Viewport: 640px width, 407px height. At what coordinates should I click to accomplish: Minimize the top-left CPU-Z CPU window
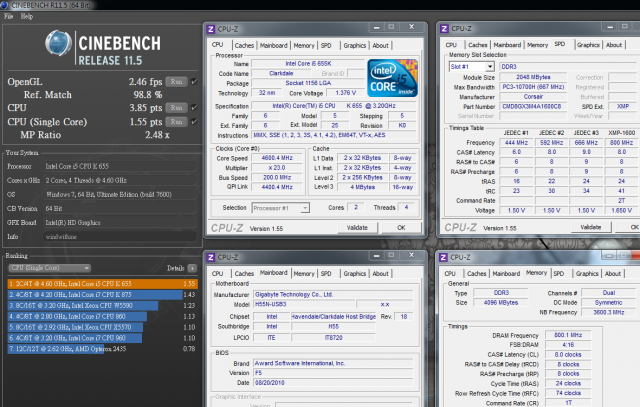pyautogui.click(x=376, y=28)
